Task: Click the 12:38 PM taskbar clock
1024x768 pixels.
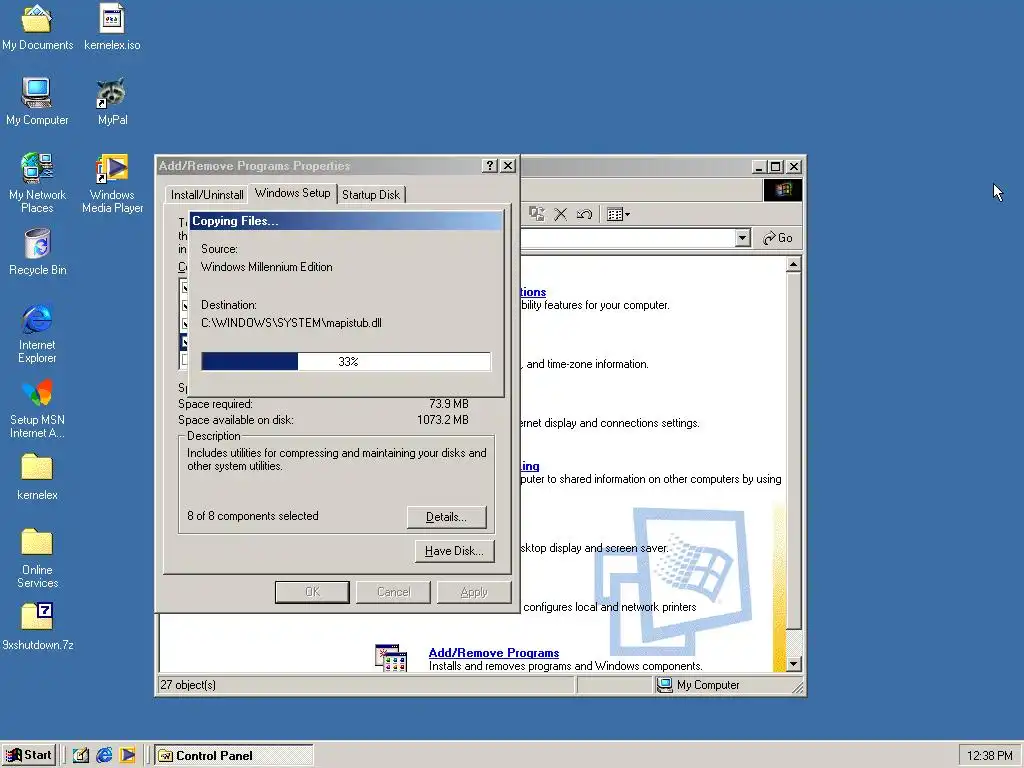Action: (989, 756)
